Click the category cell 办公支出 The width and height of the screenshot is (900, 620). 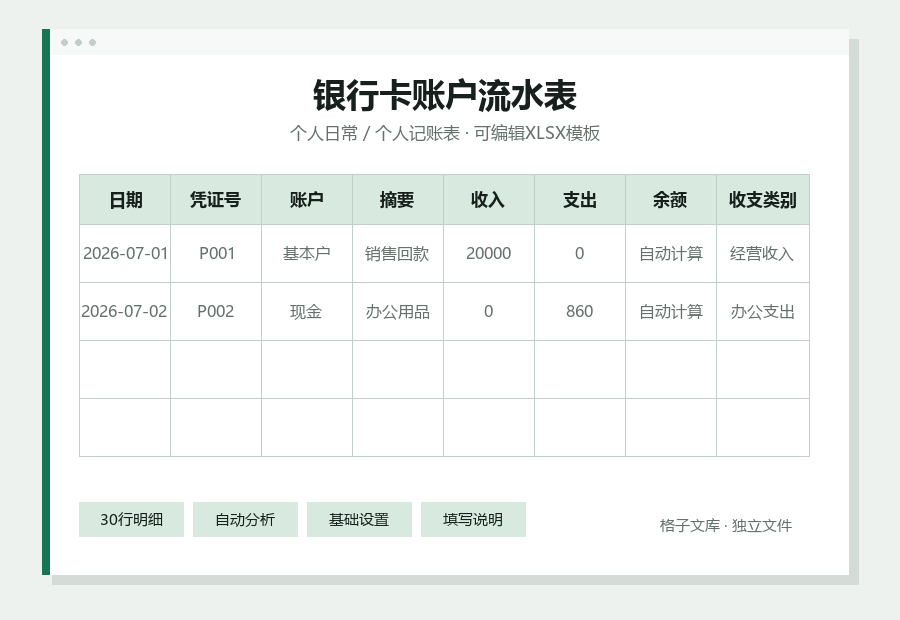(x=763, y=312)
